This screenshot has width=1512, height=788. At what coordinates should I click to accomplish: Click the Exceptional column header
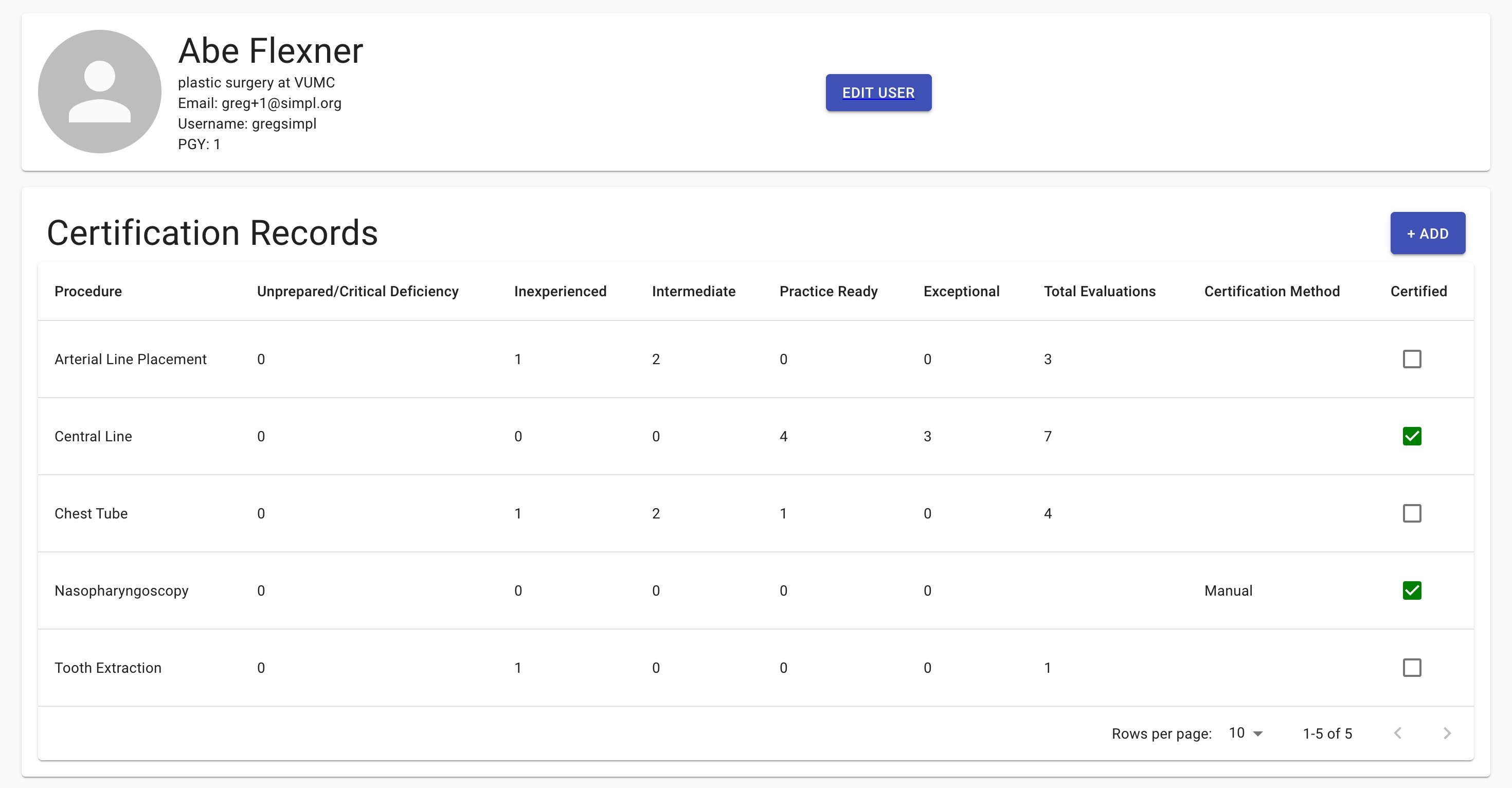[x=961, y=291]
